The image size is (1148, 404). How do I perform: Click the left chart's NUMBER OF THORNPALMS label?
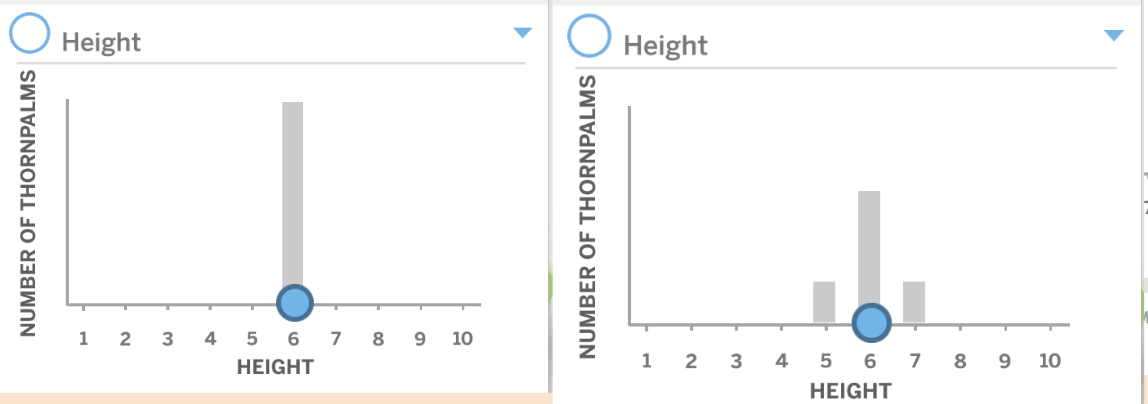tap(29, 202)
